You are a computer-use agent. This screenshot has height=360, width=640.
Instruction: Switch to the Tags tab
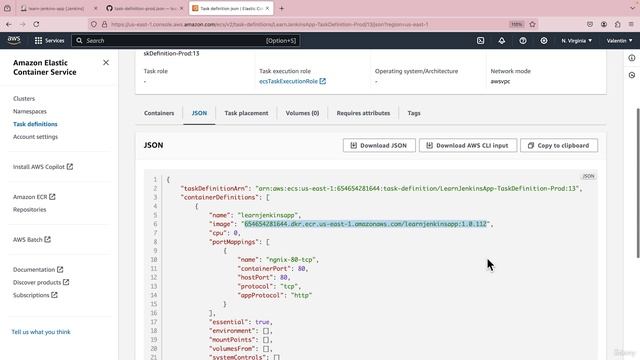[414, 113]
